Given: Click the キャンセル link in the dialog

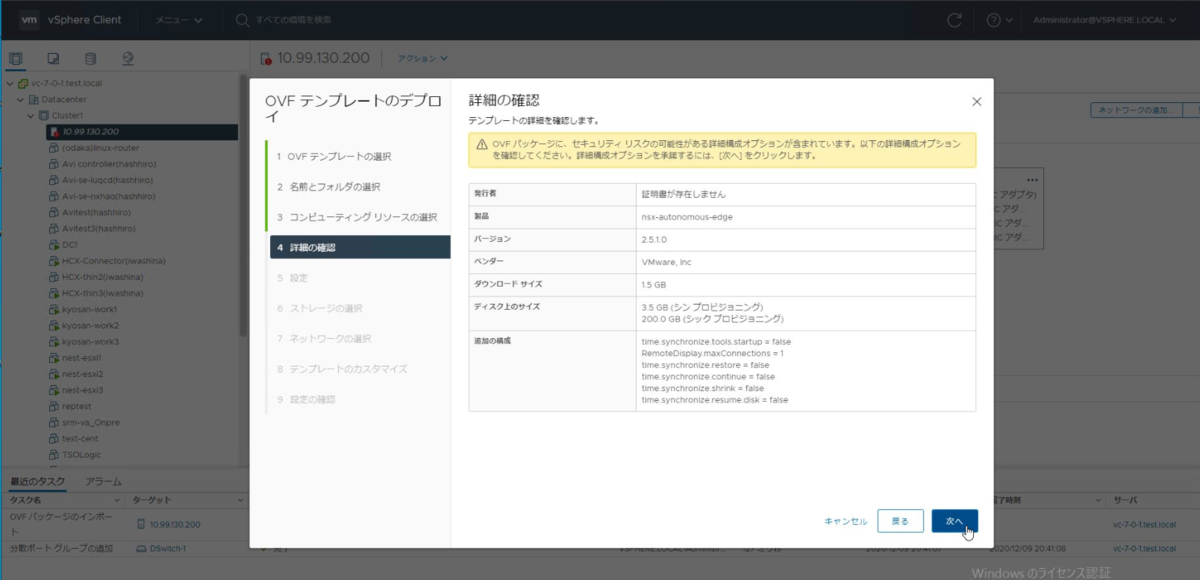Looking at the screenshot, I should point(846,521).
